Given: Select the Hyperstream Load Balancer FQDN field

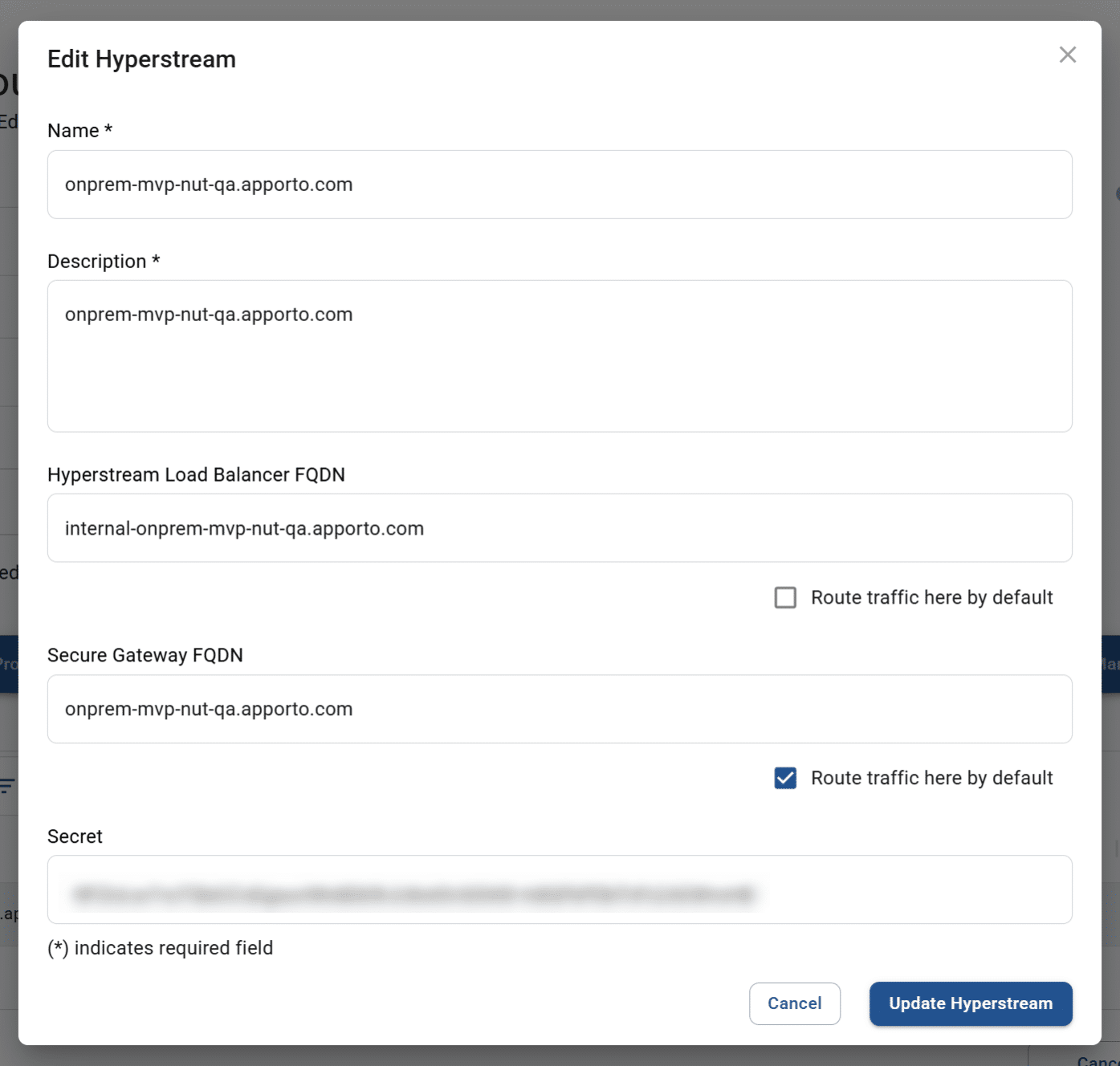Looking at the screenshot, I should [560, 528].
